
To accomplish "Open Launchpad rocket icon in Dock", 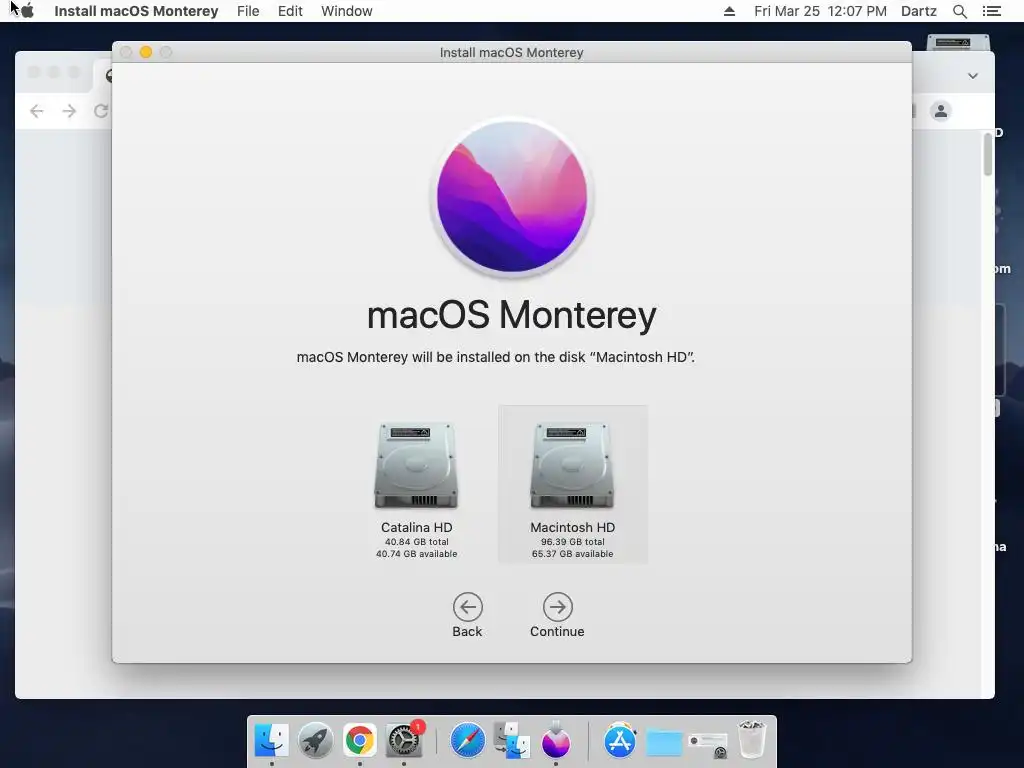I will pyautogui.click(x=315, y=740).
